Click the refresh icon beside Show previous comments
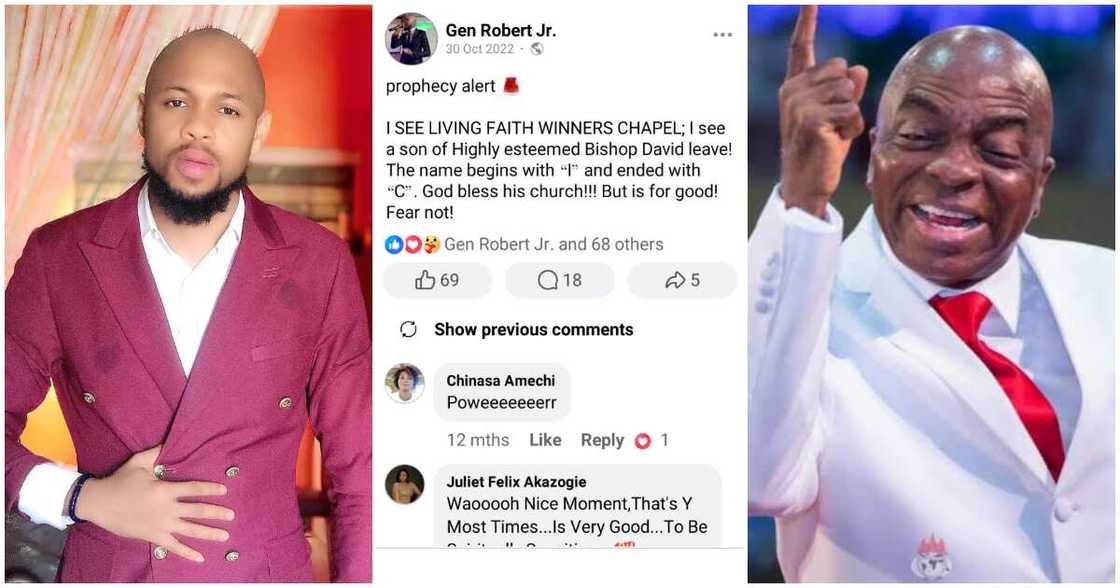The height and width of the screenshot is (588, 1120). (x=408, y=330)
